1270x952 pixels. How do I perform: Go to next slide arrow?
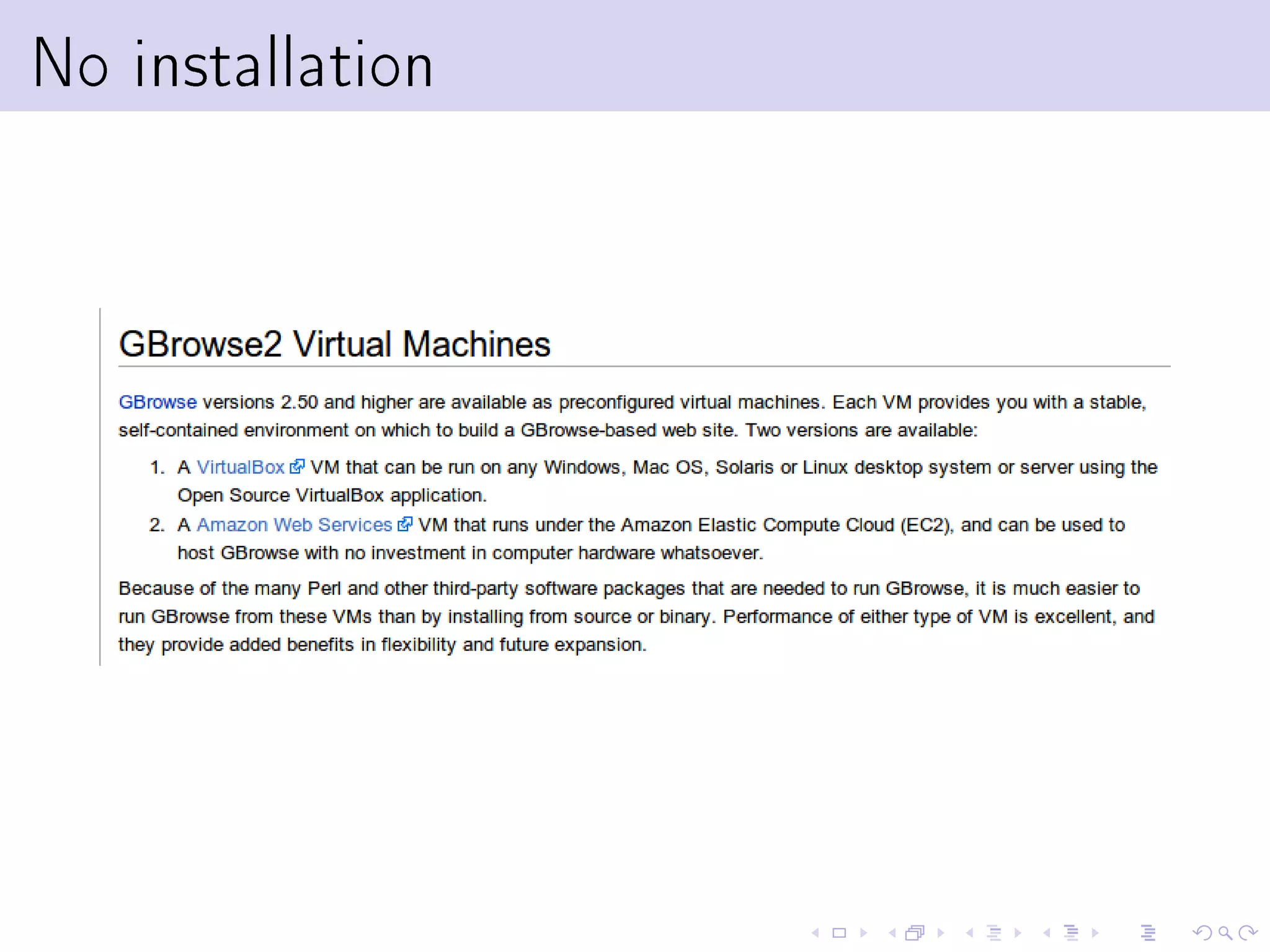864,933
